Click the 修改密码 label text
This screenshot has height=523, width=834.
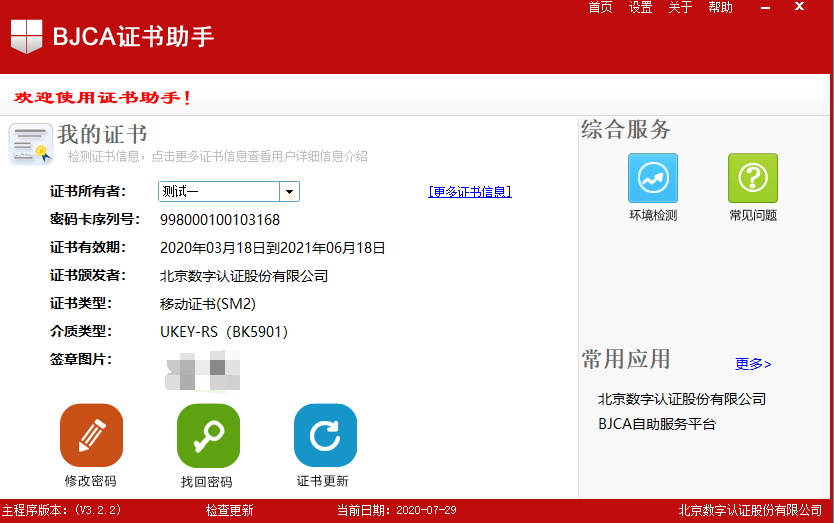90,481
